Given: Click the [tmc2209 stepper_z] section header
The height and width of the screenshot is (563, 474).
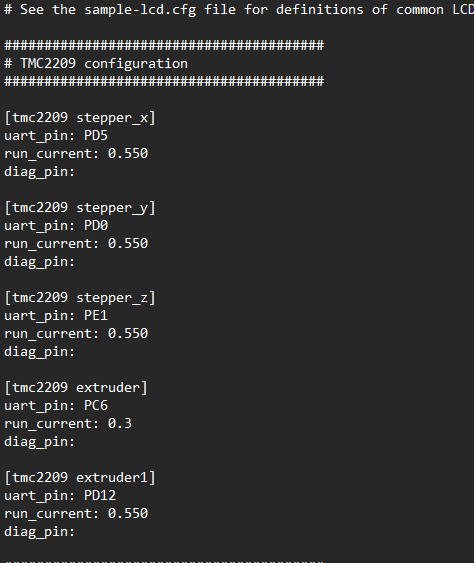Looking at the screenshot, I should click(80, 298).
